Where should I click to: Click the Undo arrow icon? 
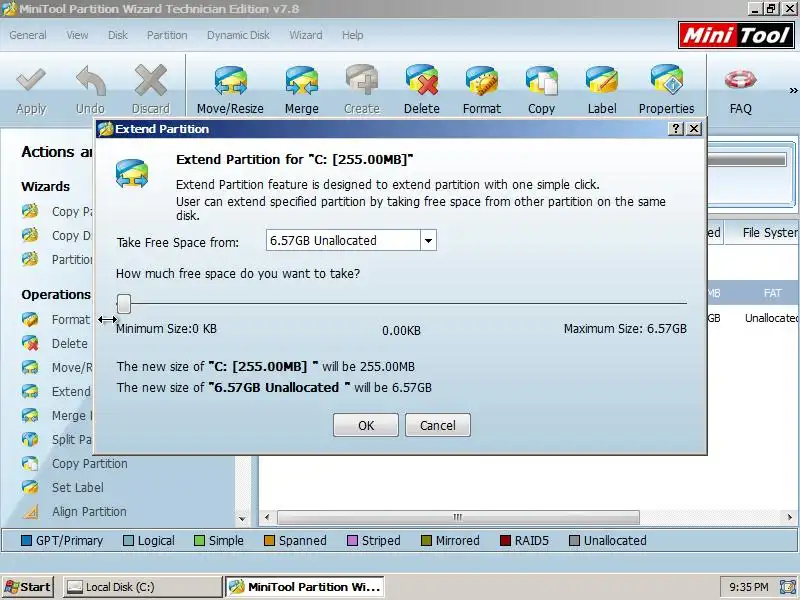point(90,81)
